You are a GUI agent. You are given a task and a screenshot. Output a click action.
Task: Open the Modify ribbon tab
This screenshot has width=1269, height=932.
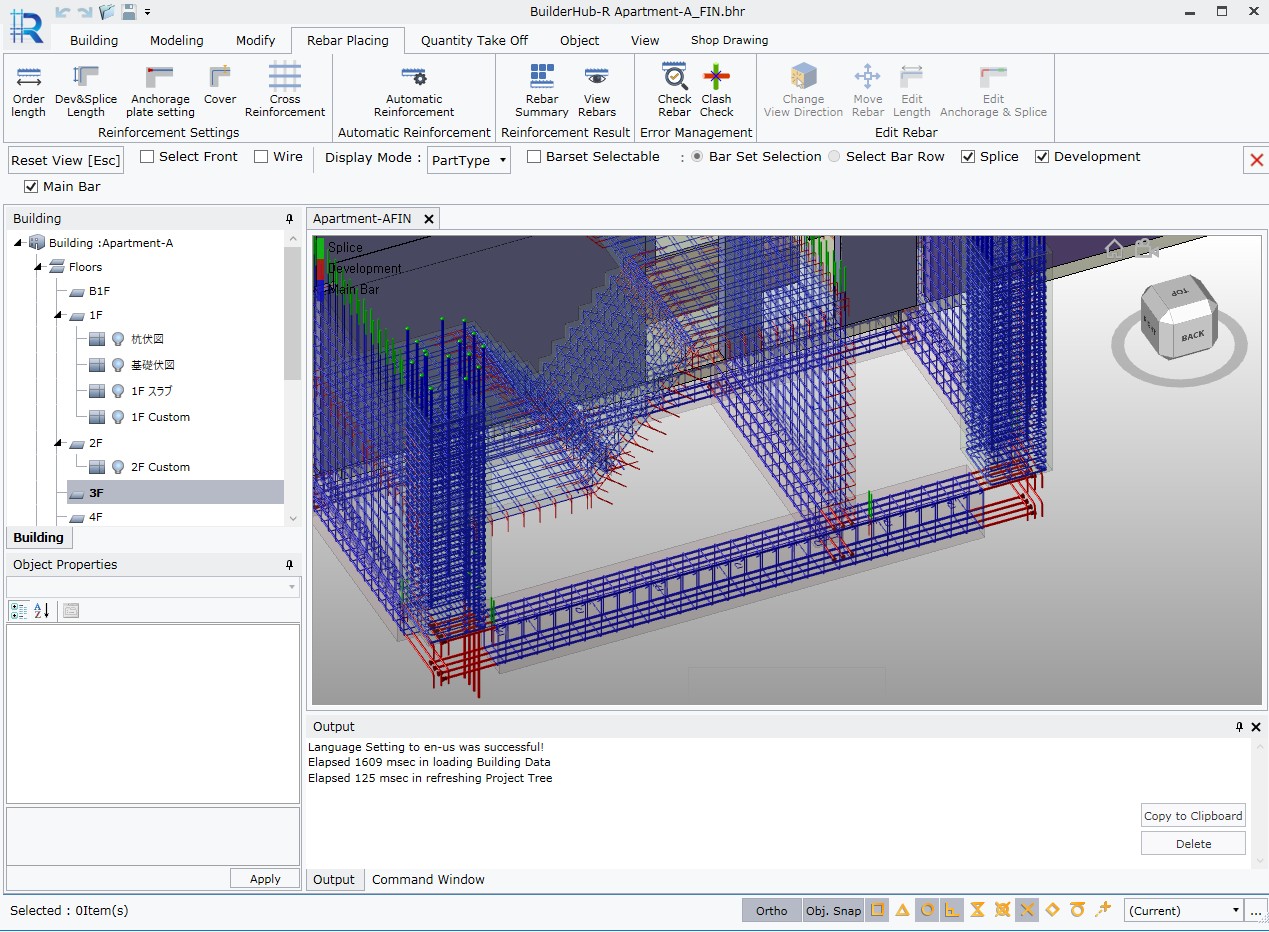tap(255, 40)
